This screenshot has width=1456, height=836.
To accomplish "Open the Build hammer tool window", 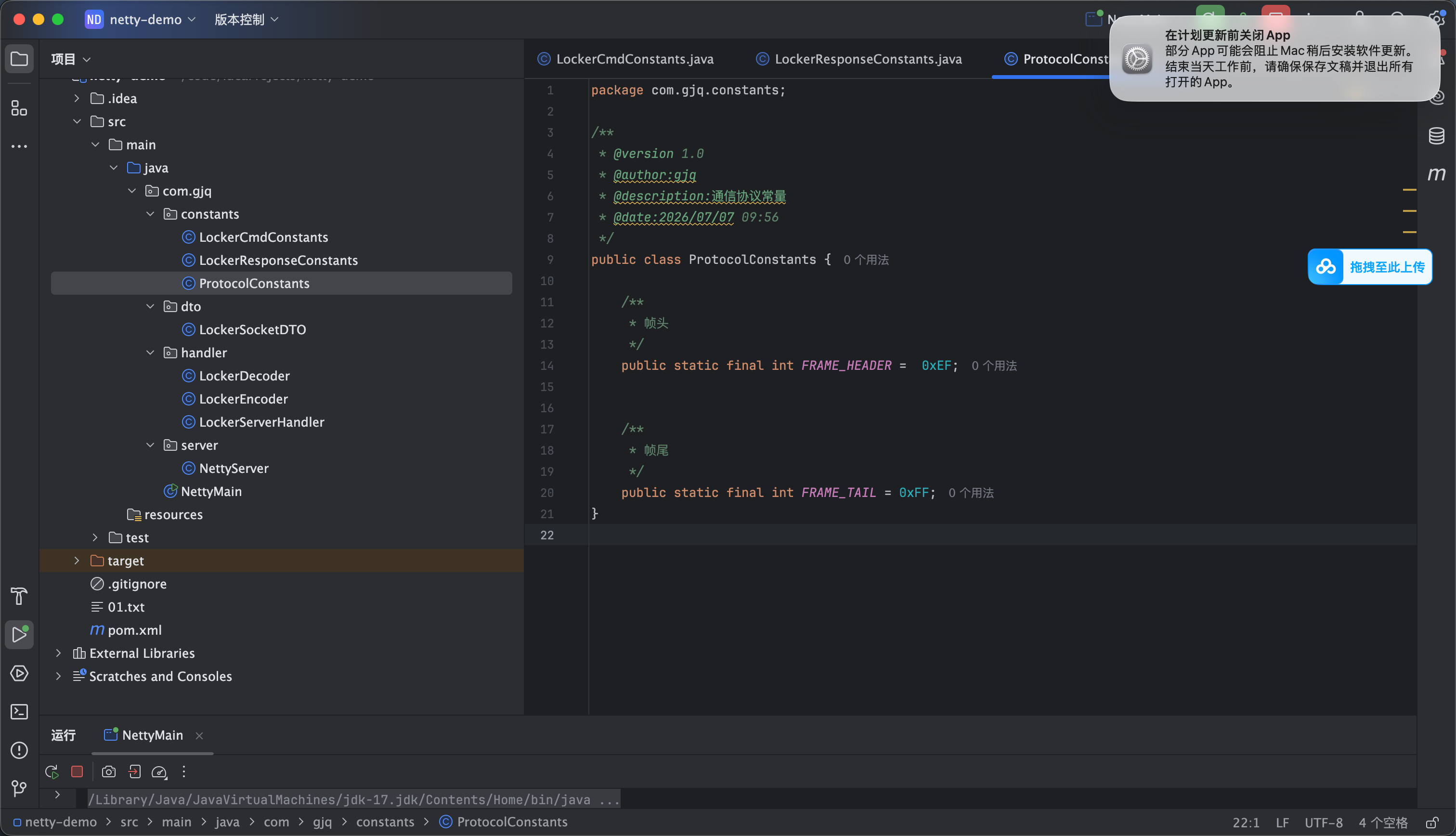I will [x=20, y=596].
